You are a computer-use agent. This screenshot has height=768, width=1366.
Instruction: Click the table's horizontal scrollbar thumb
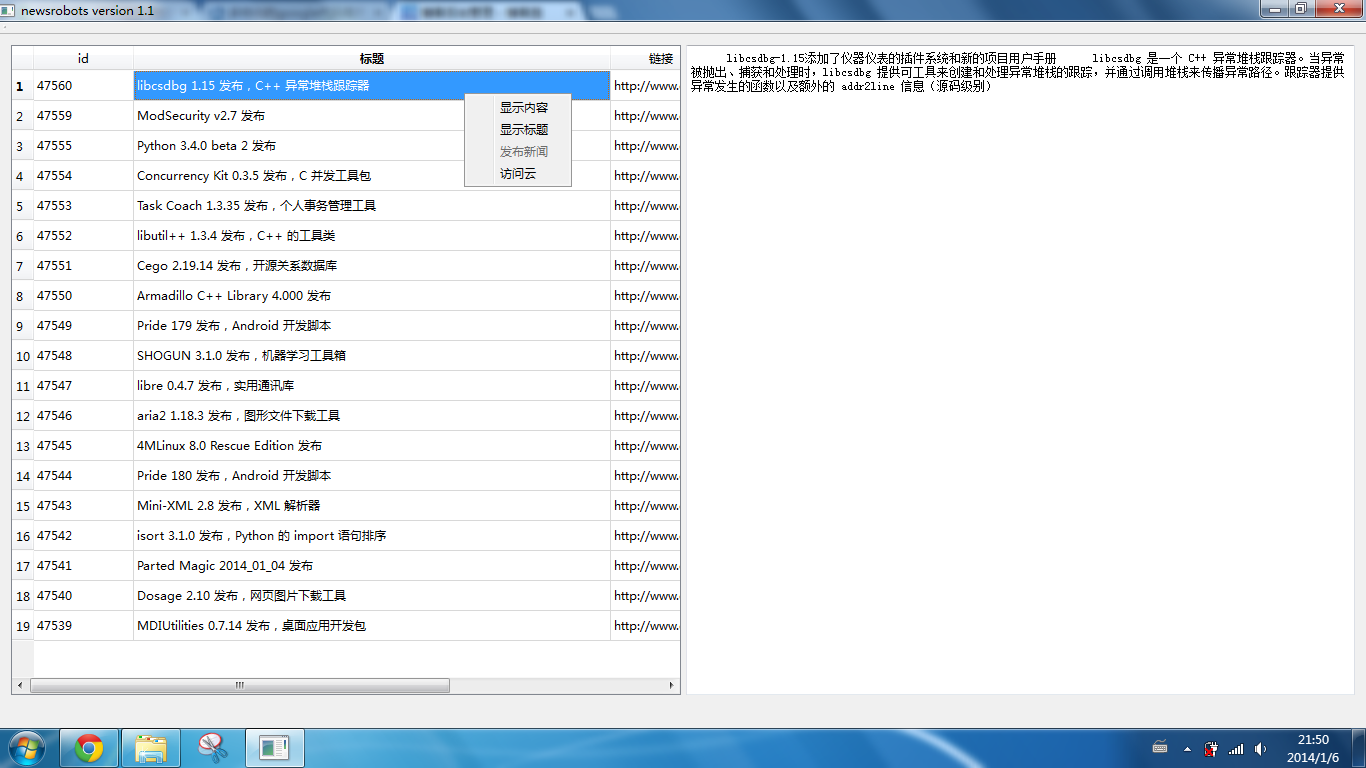[x=240, y=685]
